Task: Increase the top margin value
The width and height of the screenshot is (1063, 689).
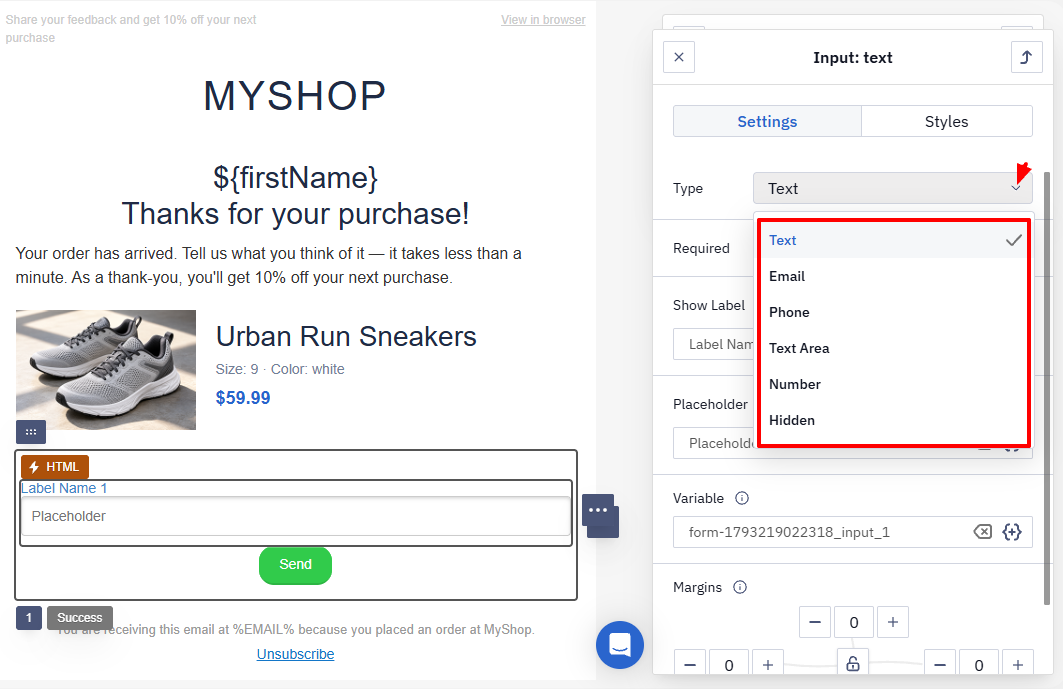Action: [893, 622]
